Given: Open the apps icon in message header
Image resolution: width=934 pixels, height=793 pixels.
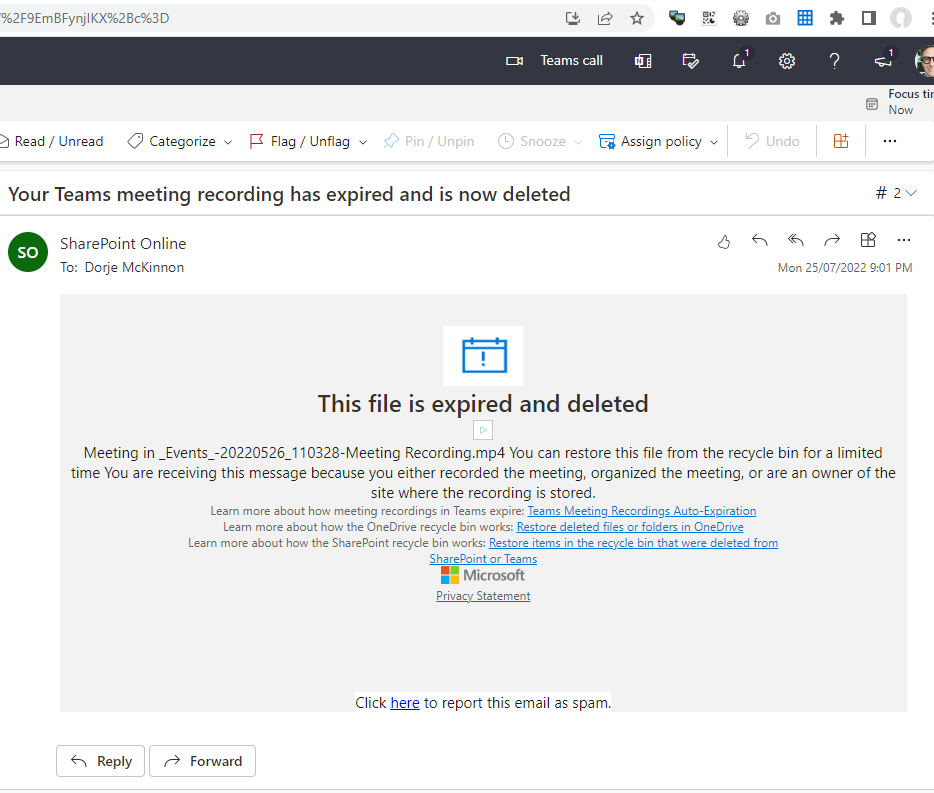Looking at the screenshot, I should [x=868, y=240].
